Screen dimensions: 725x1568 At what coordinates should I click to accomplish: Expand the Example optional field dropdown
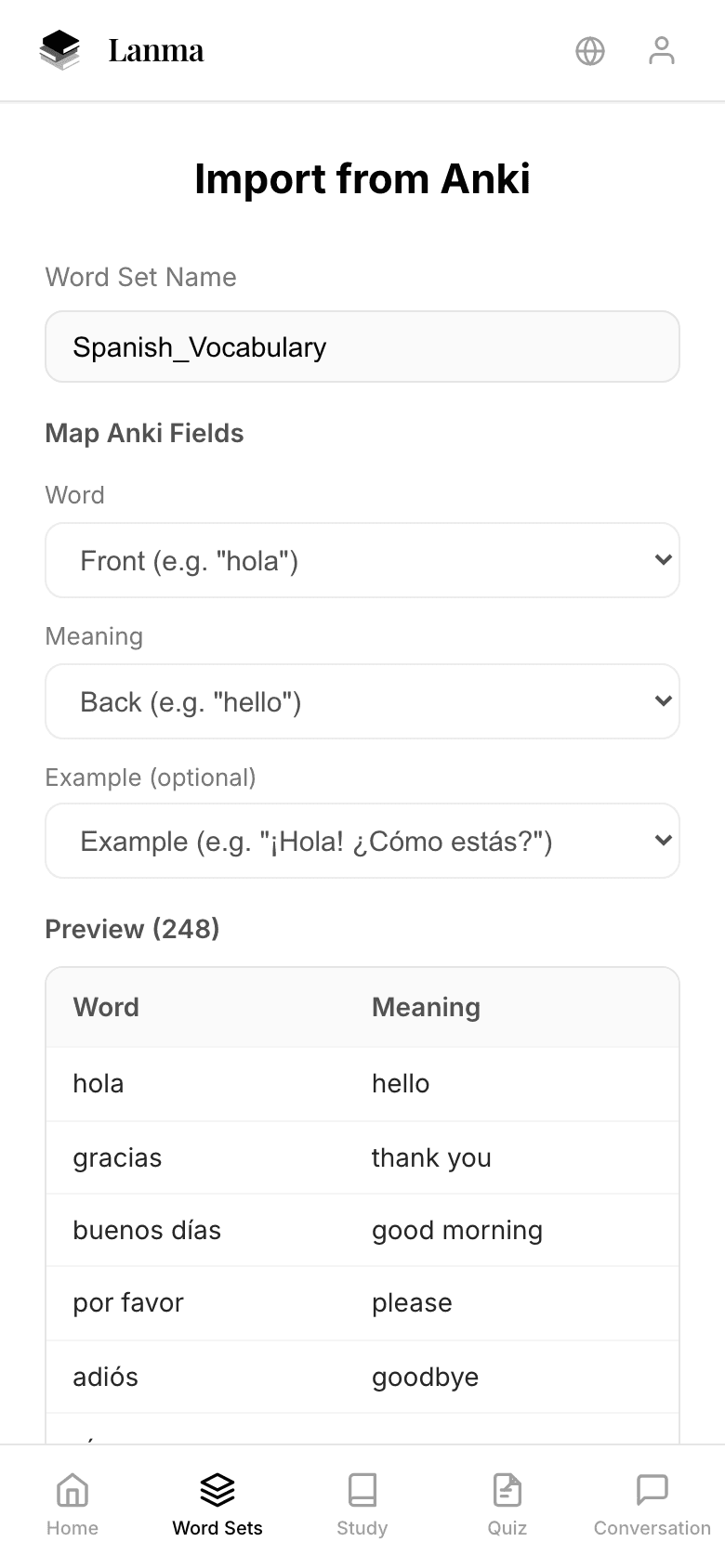pos(362,841)
